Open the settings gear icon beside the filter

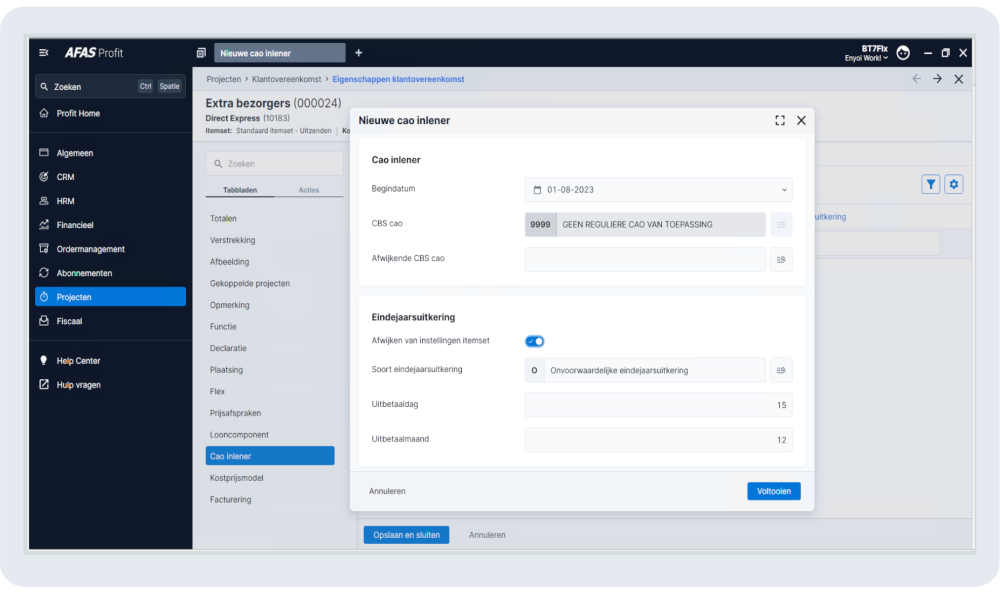(x=953, y=184)
